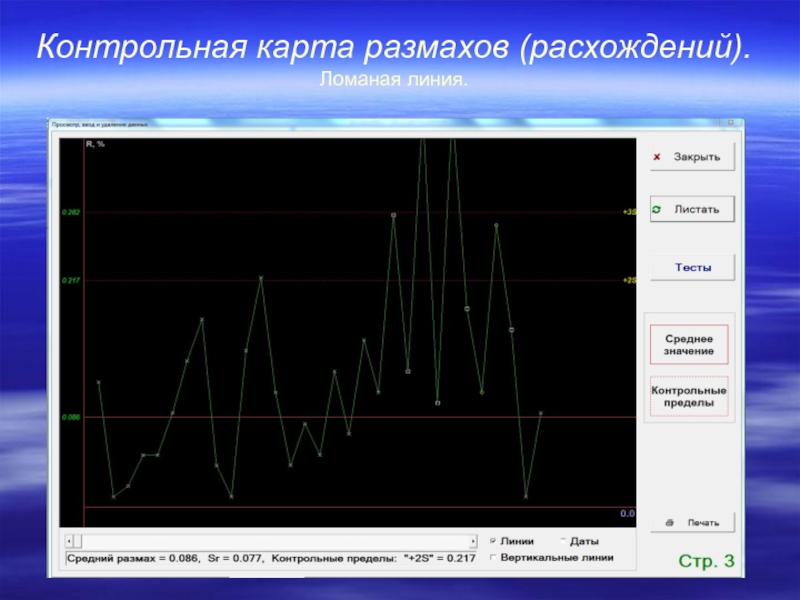Screen dimensions: 800x600
Task: Enable the Вертикальные линии checkbox
Action: tap(493, 558)
